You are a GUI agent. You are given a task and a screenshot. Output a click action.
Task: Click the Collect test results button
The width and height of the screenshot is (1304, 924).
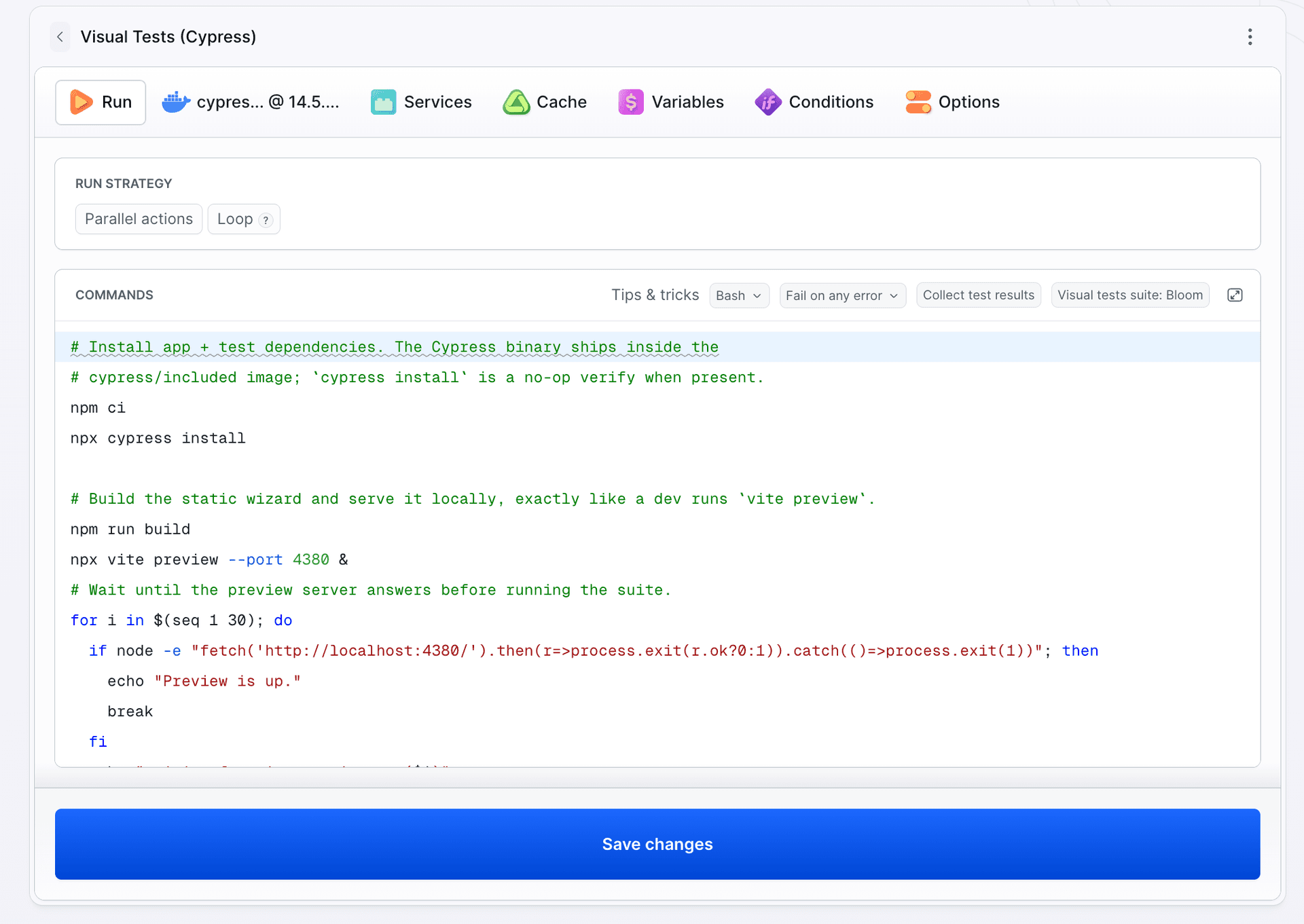click(978, 295)
